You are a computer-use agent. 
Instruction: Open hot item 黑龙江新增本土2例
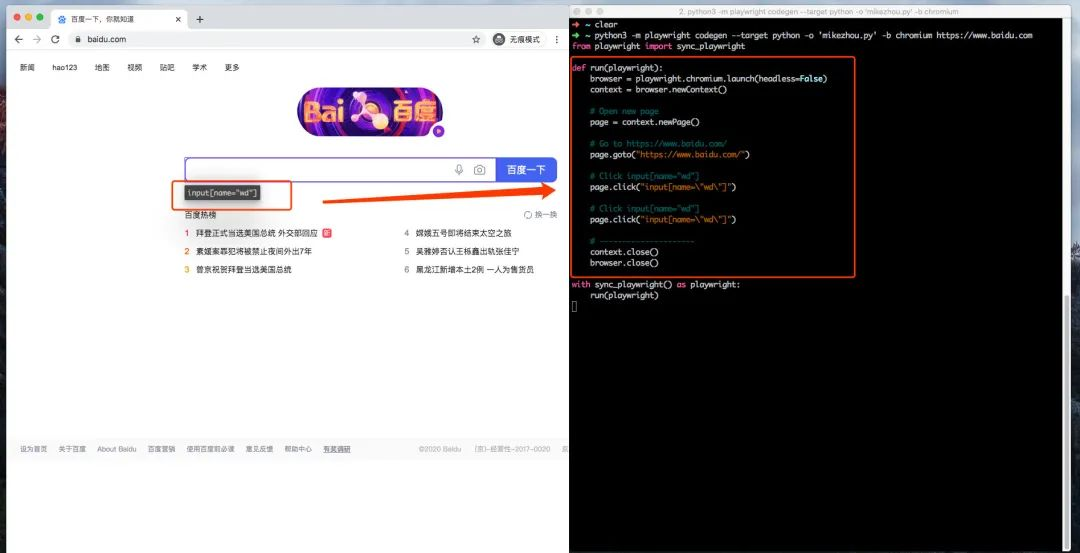pyautogui.click(x=475, y=269)
